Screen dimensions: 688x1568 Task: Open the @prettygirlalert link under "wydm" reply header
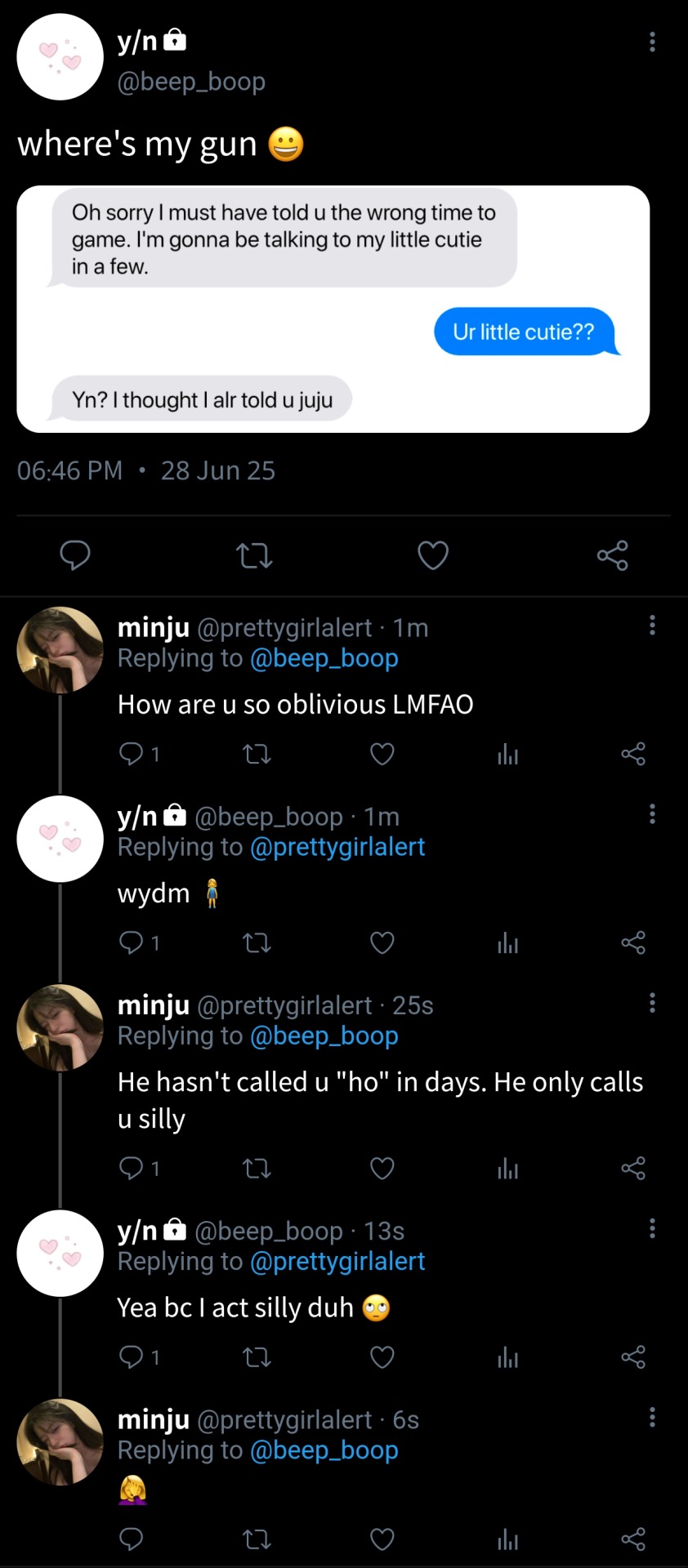pyautogui.click(x=337, y=847)
